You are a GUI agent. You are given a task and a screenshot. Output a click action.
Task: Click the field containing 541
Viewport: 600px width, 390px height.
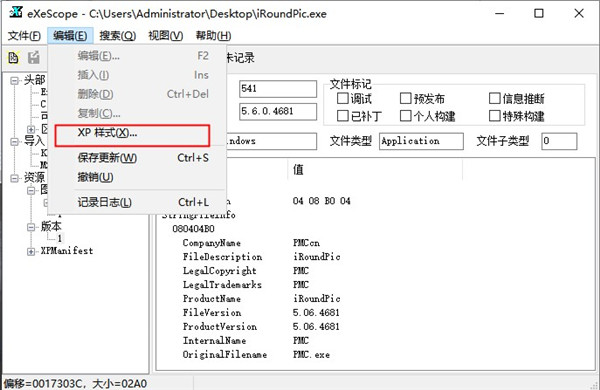(x=278, y=88)
